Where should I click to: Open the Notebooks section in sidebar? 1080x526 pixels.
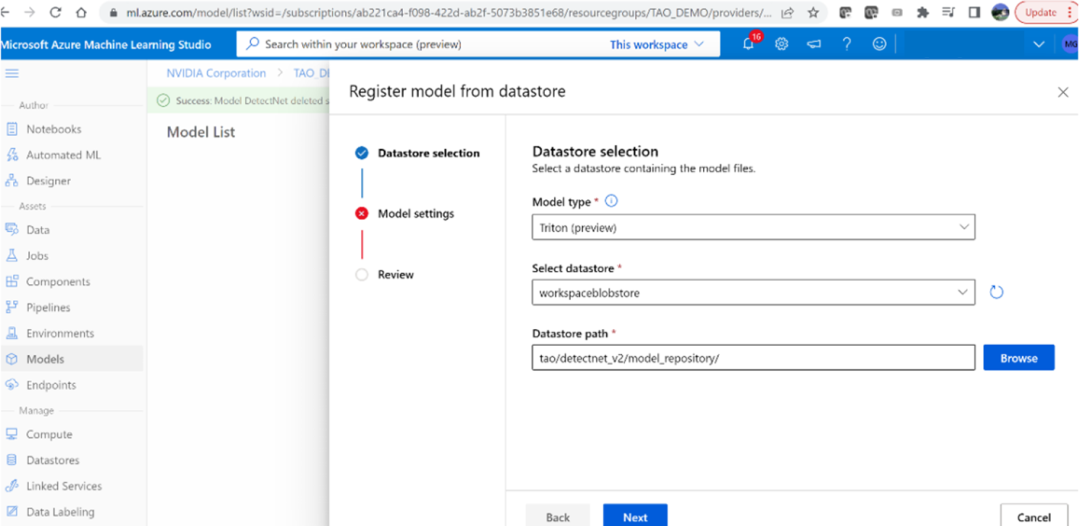53,129
